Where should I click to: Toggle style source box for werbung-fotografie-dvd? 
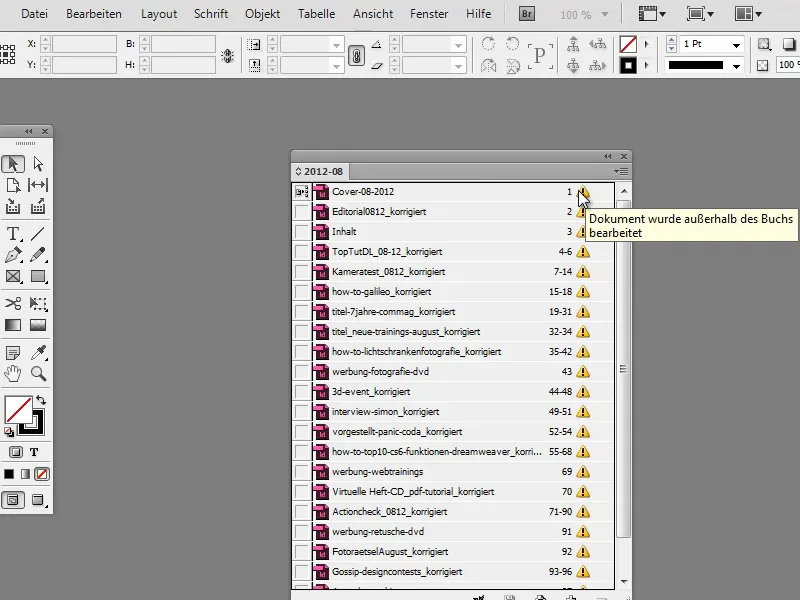point(303,371)
